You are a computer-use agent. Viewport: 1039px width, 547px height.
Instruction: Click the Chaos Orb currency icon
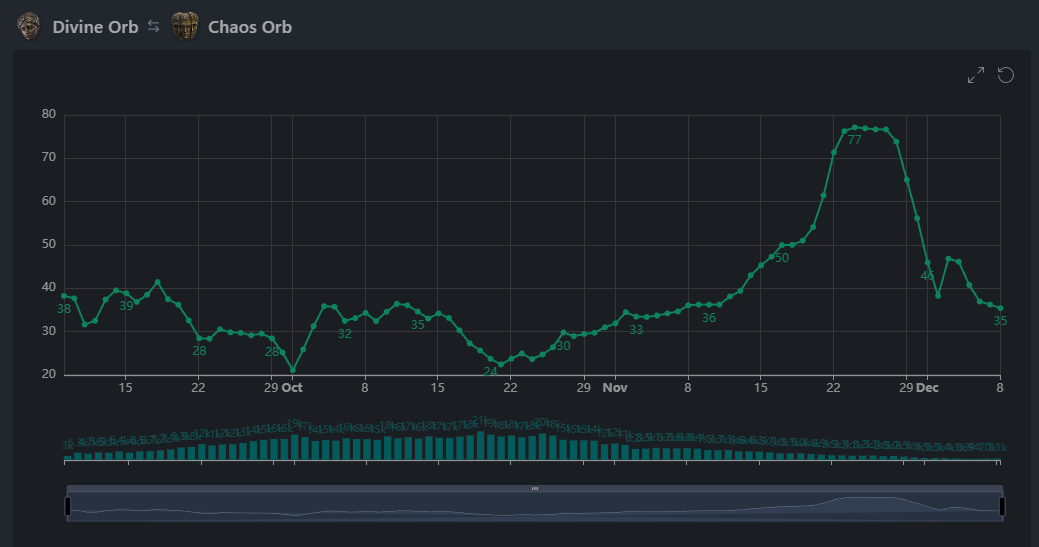[x=185, y=26]
